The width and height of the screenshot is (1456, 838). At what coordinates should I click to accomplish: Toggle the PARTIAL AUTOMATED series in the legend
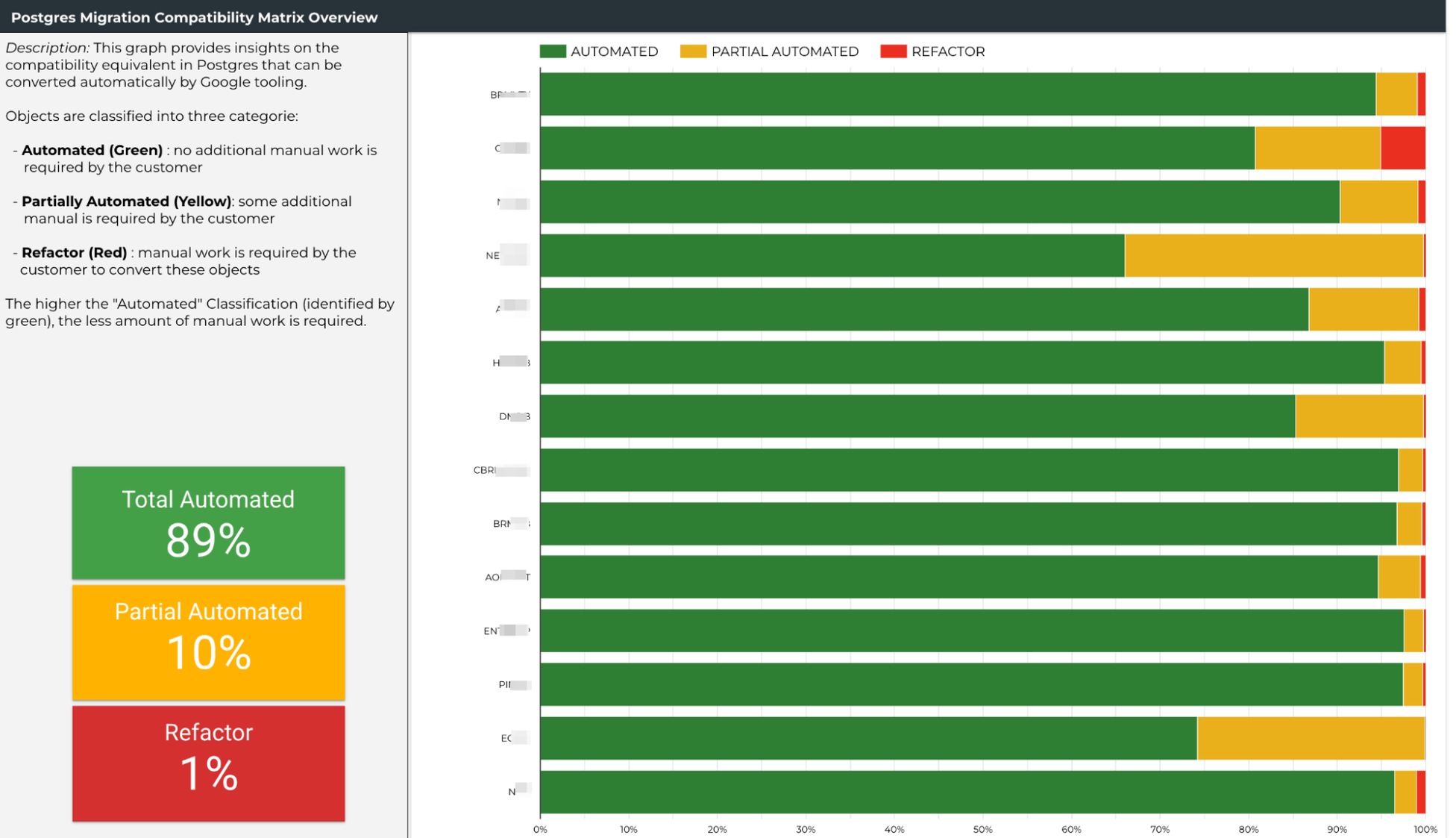point(785,51)
